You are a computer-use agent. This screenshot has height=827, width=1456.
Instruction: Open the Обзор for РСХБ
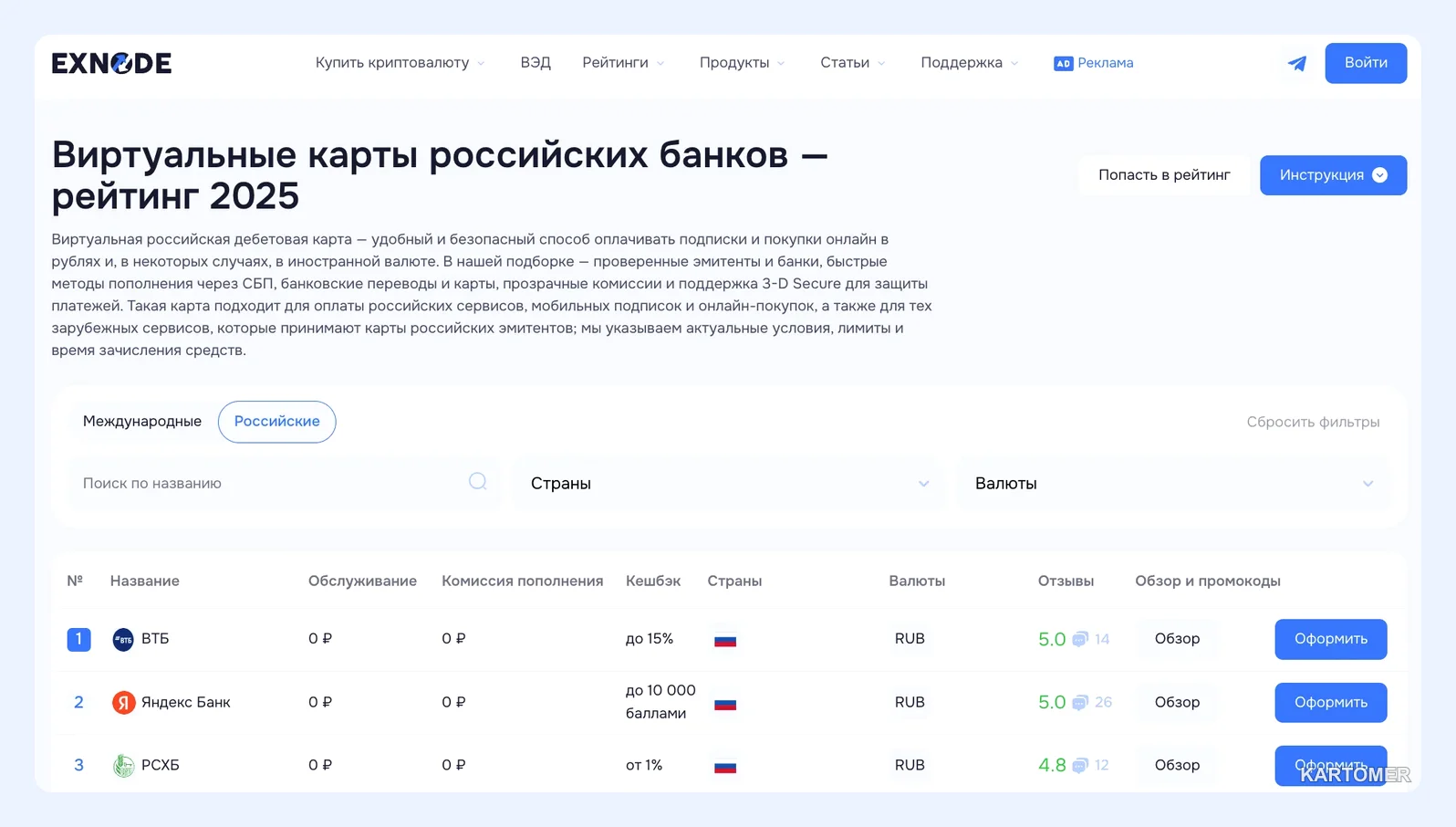click(1177, 765)
